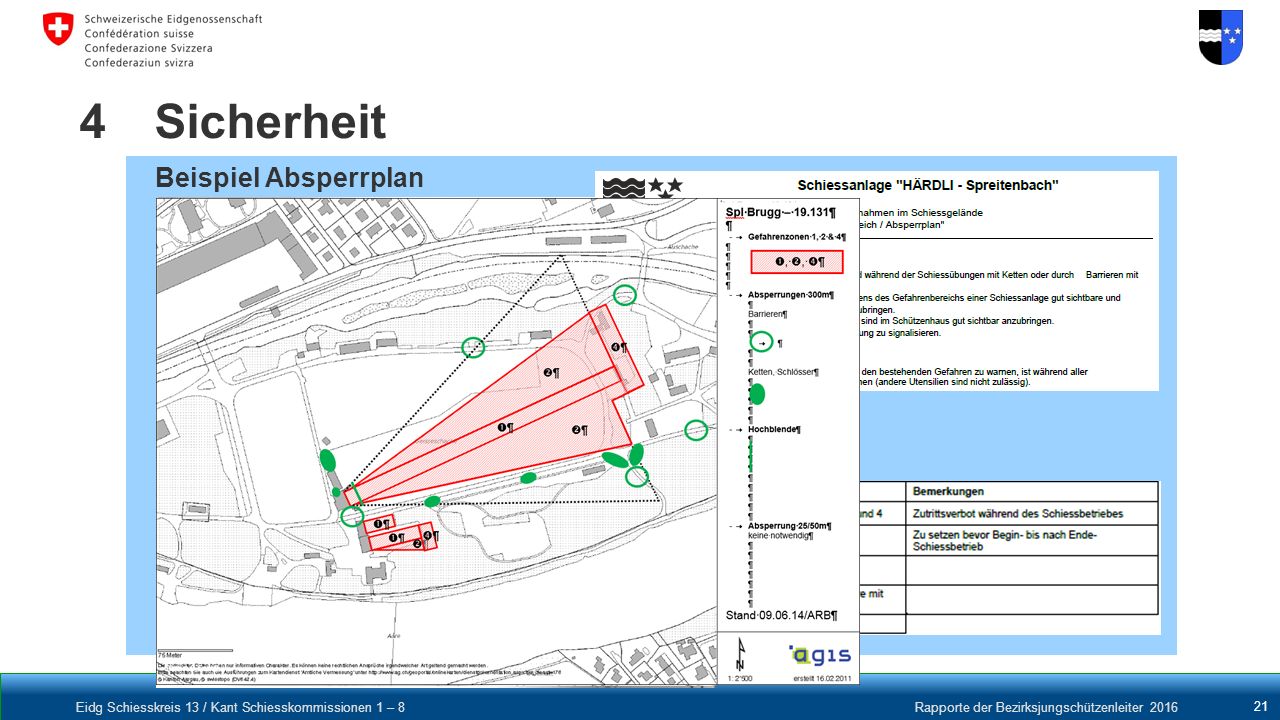This screenshot has width=1280, height=720.
Task: Select the 'Barrieren' legend label
Action: (x=768, y=314)
